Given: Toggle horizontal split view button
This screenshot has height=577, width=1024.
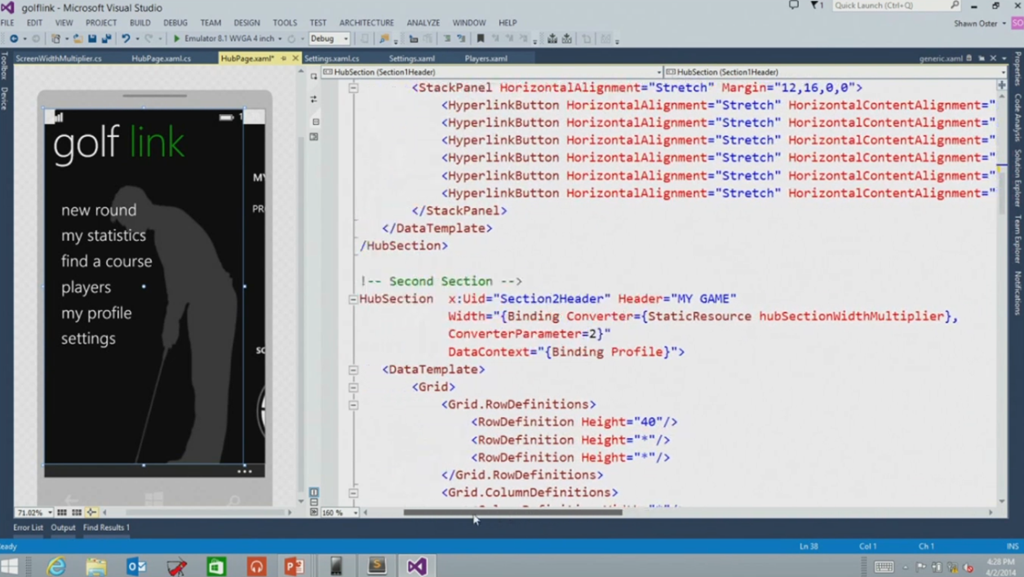Looking at the screenshot, I should click(314, 502).
